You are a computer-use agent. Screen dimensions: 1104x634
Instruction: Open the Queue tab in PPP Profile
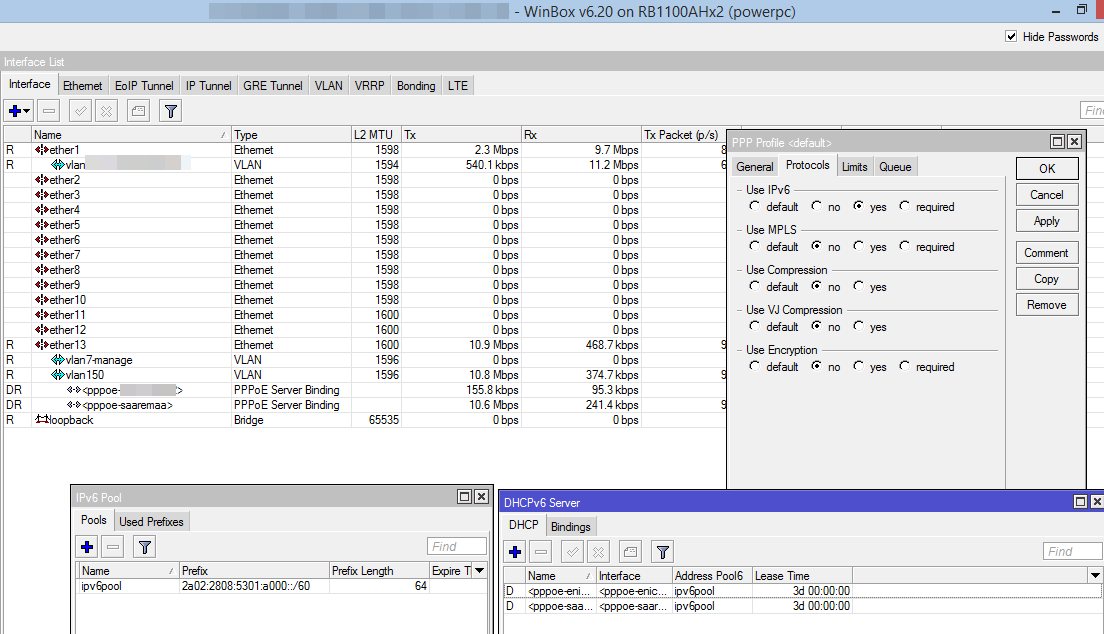coord(895,167)
